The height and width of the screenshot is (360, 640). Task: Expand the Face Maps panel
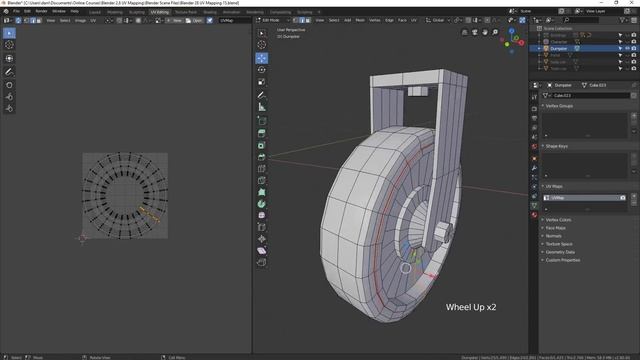click(555, 228)
